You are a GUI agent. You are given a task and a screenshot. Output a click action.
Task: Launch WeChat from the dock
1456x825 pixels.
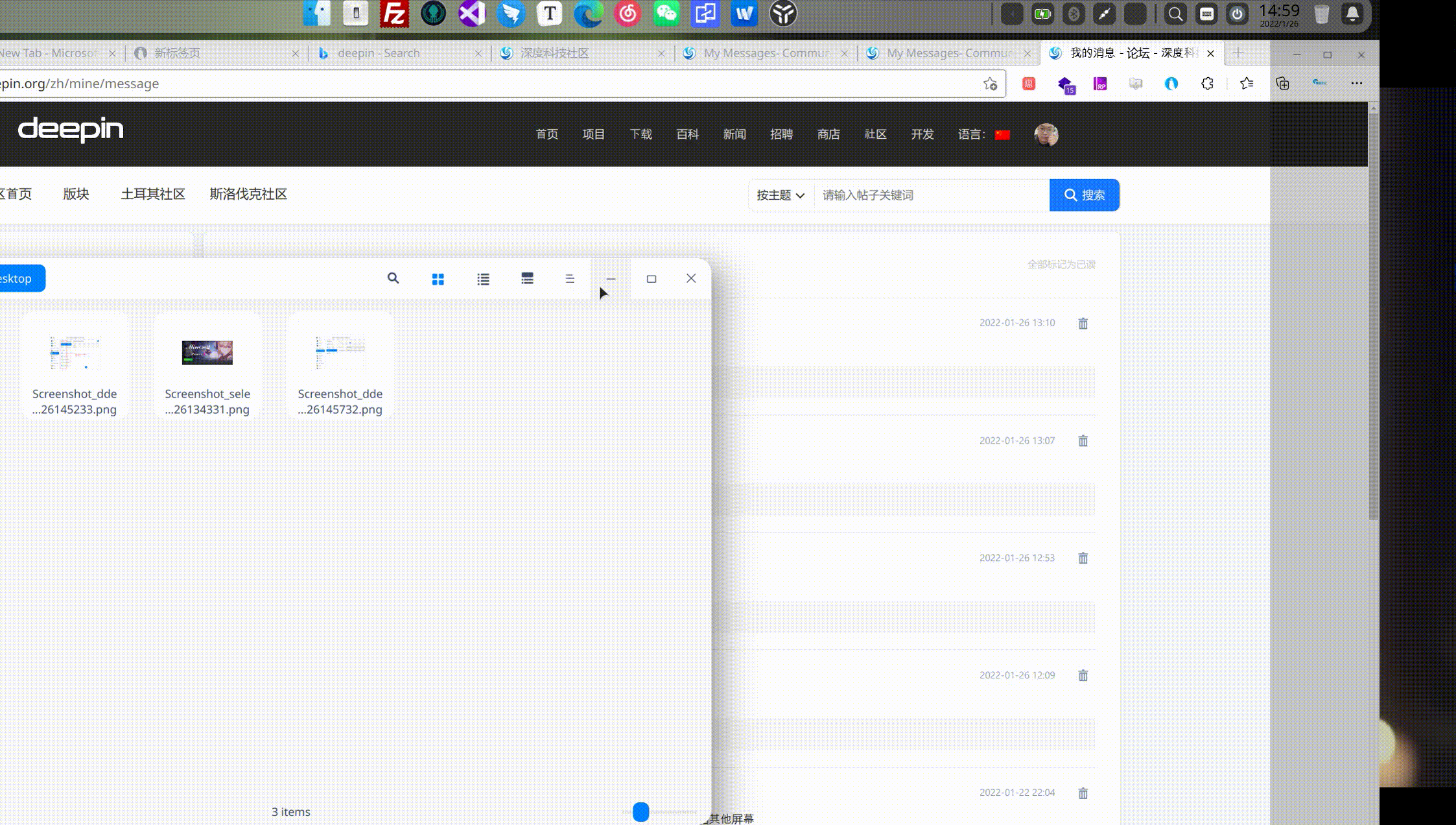[x=666, y=14]
